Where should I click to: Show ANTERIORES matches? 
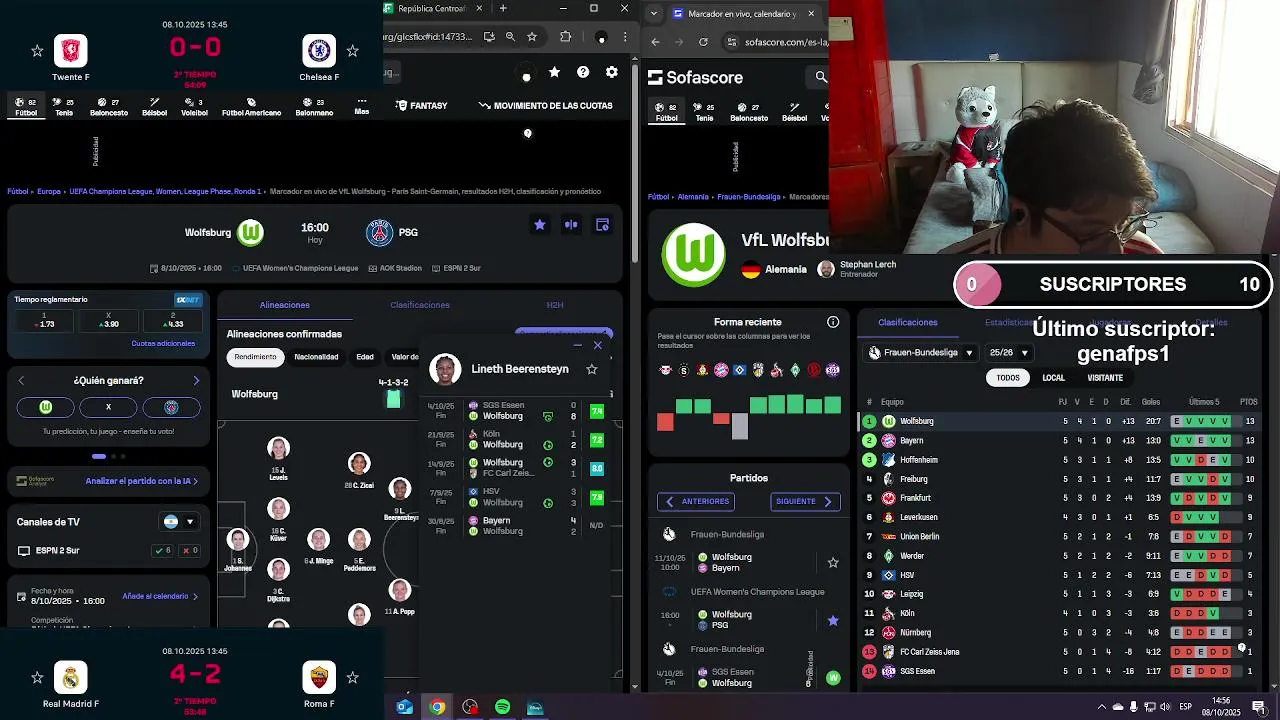click(x=696, y=501)
